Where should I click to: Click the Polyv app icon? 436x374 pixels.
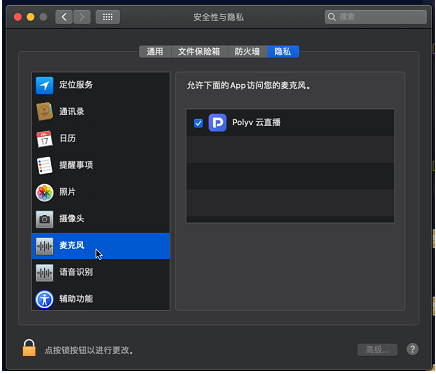point(217,123)
